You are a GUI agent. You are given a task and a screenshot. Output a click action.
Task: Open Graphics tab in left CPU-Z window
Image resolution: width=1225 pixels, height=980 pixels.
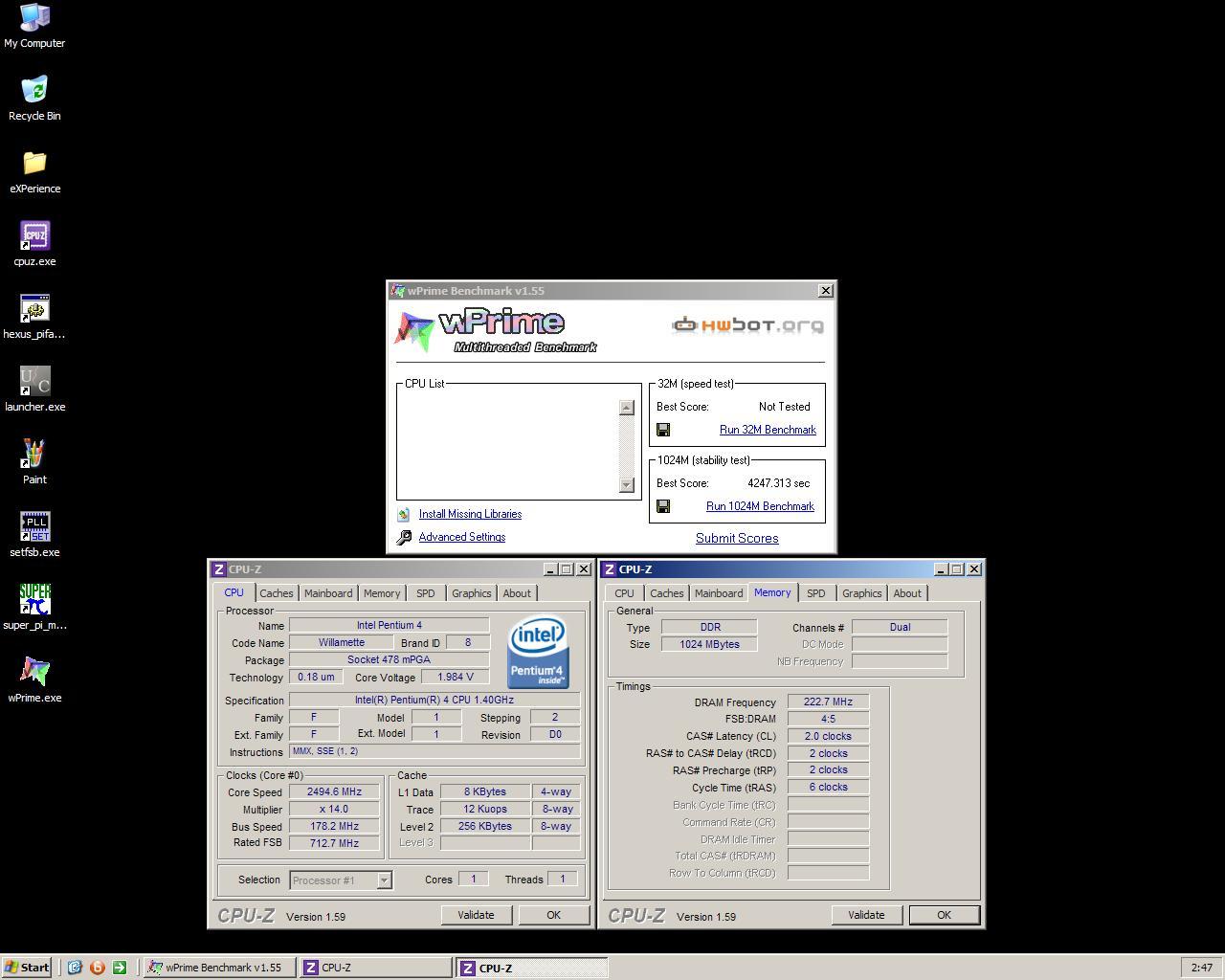click(472, 593)
